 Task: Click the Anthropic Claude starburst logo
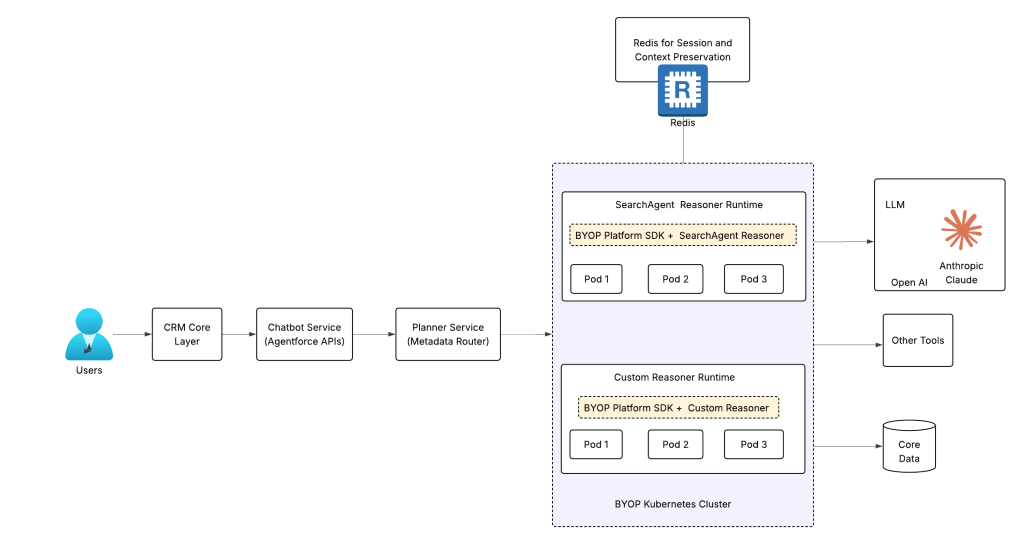[x=961, y=229]
